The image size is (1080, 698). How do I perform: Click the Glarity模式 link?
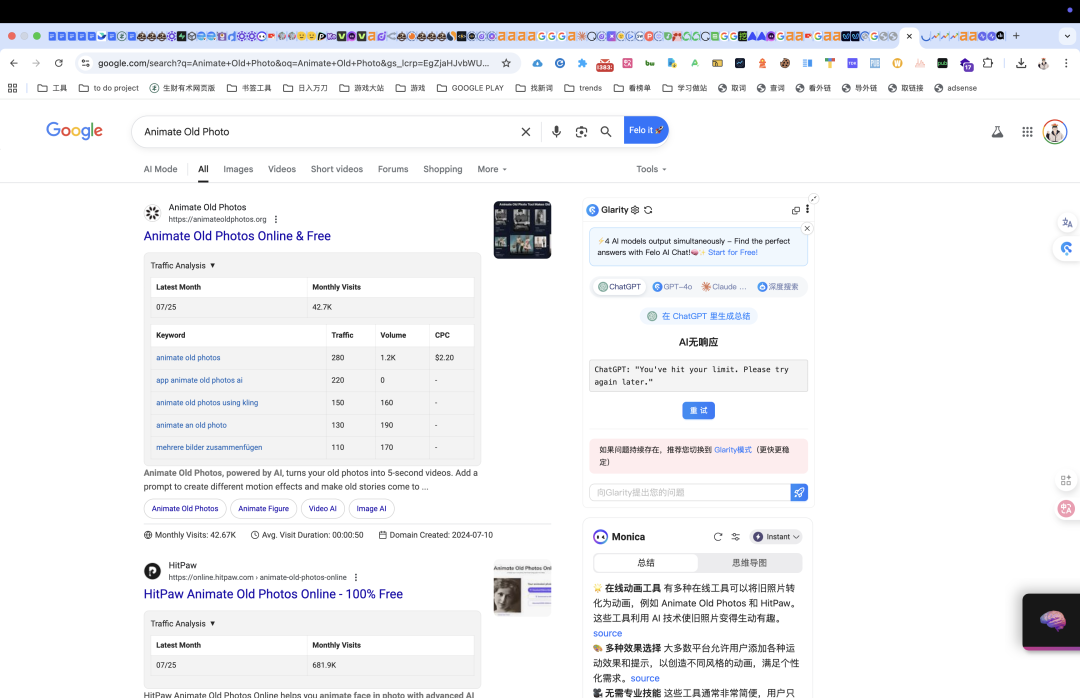click(733, 450)
